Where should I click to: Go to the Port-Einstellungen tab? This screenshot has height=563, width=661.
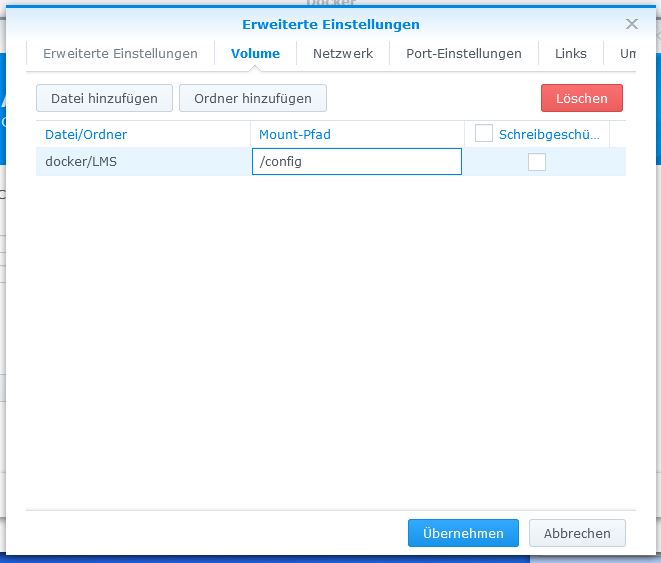tap(463, 54)
